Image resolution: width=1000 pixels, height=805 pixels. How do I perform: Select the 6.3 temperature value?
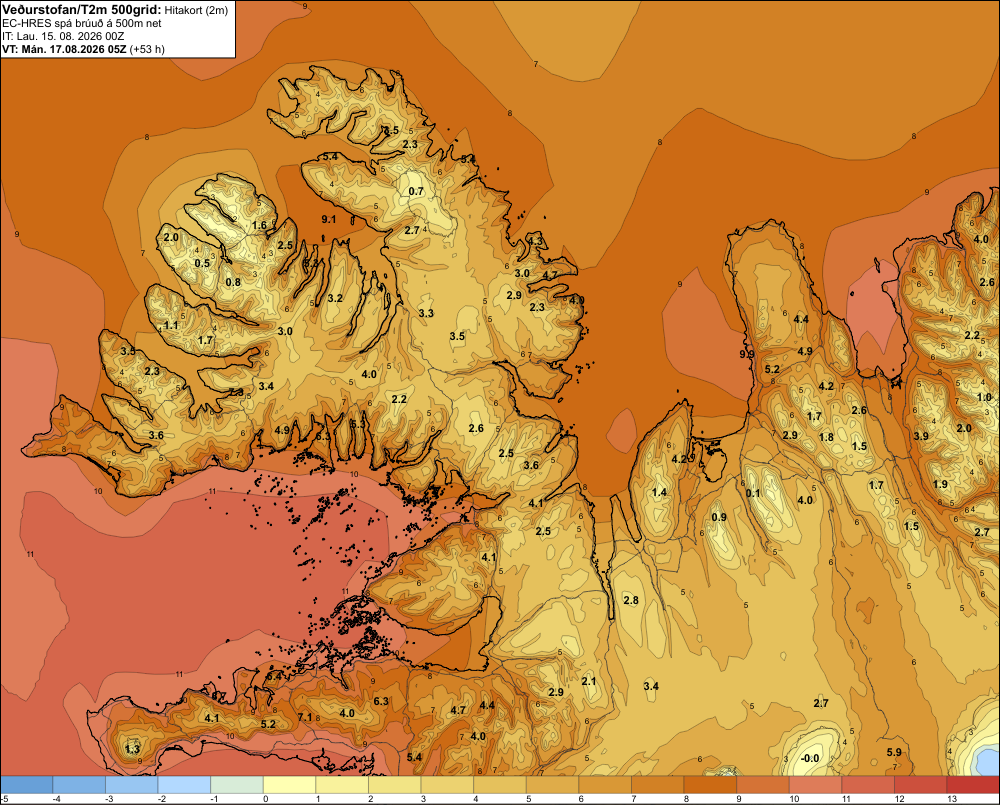coord(381,701)
